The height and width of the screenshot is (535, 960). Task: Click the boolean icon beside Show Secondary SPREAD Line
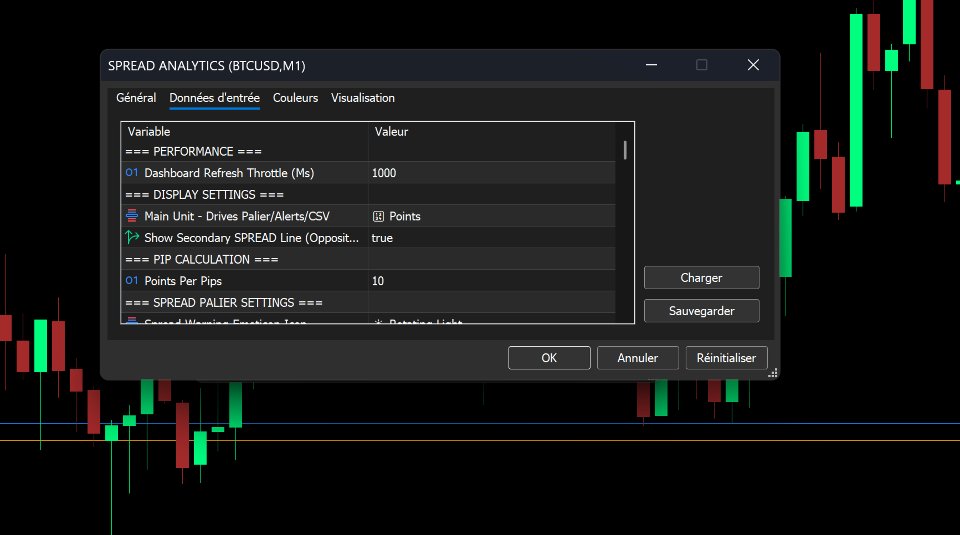[x=132, y=237]
